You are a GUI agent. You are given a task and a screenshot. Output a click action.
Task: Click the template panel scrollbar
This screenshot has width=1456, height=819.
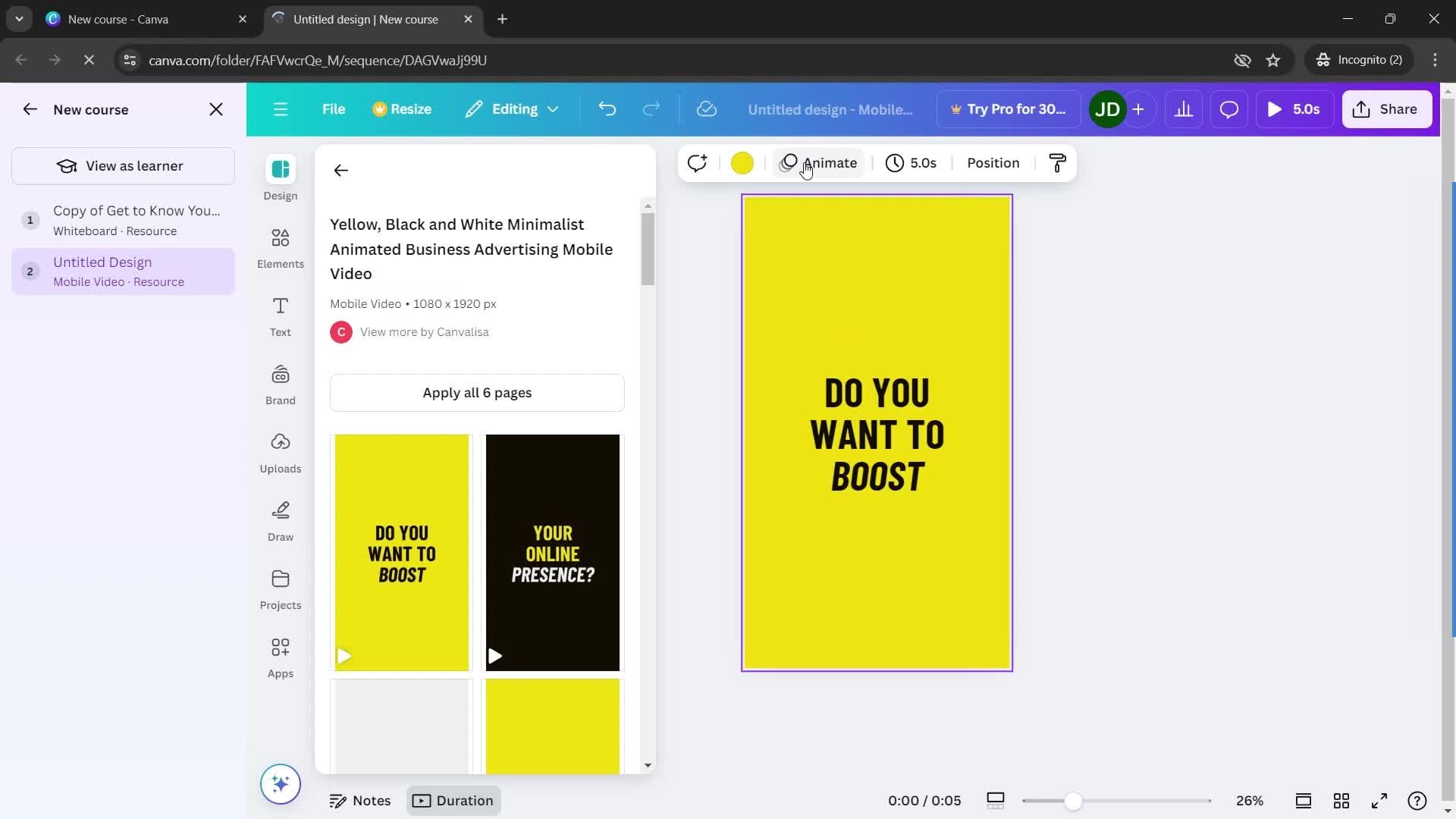pos(648,249)
